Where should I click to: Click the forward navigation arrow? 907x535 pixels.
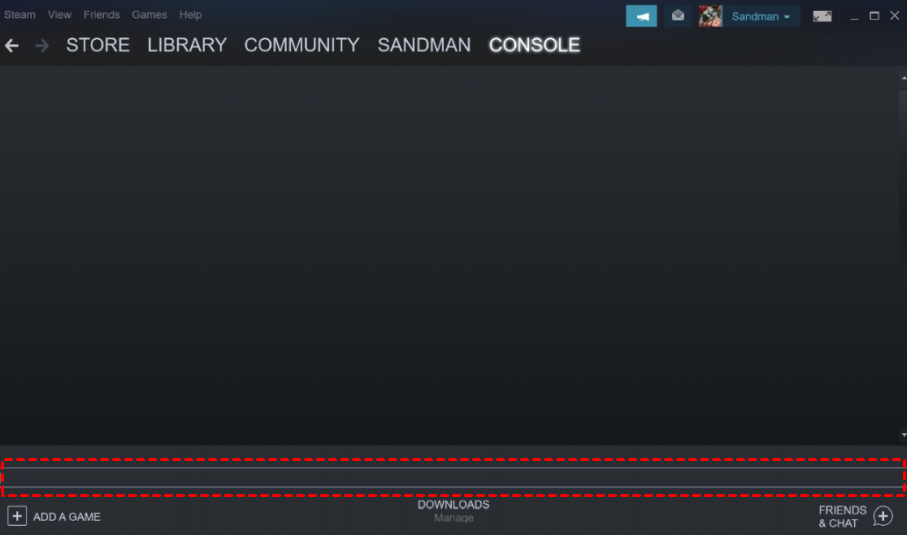coord(42,46)
